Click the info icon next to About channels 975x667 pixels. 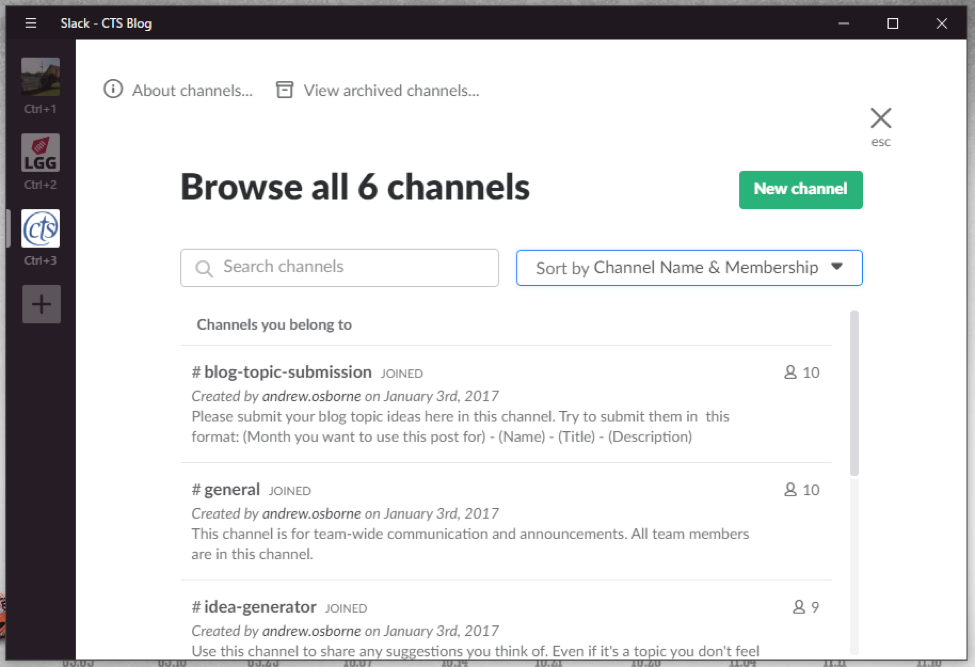112,89
